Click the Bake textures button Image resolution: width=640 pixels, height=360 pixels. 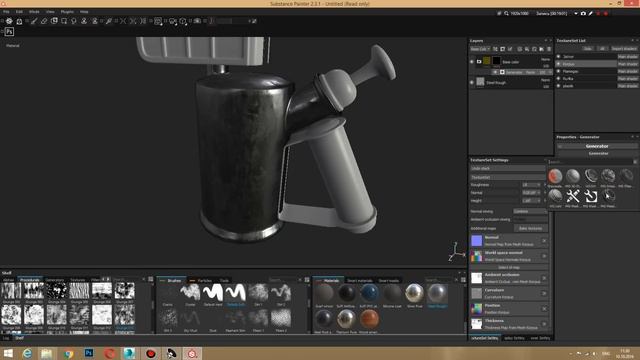(531, 229)
